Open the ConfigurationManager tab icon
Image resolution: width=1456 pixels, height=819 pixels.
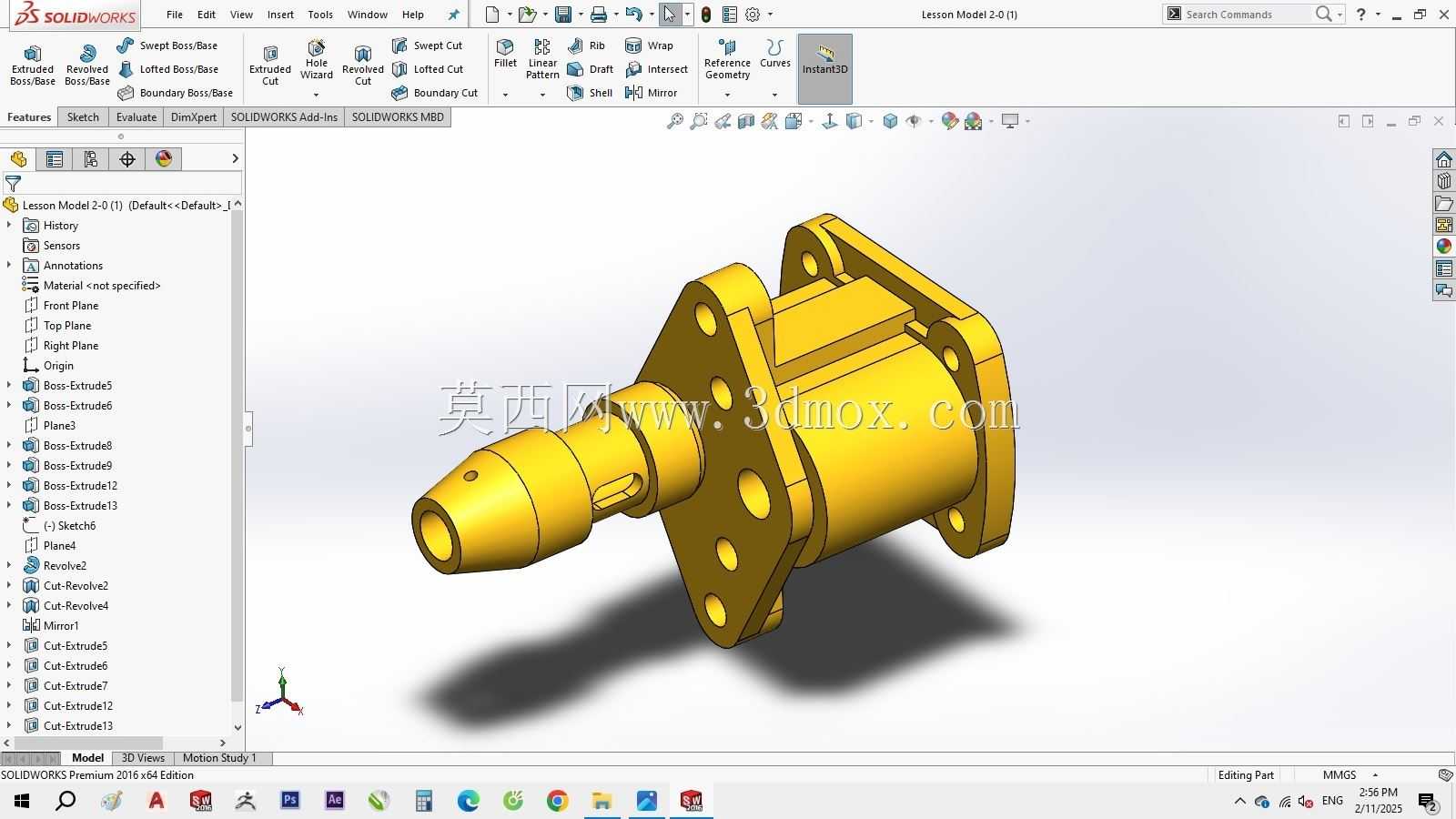91,159
